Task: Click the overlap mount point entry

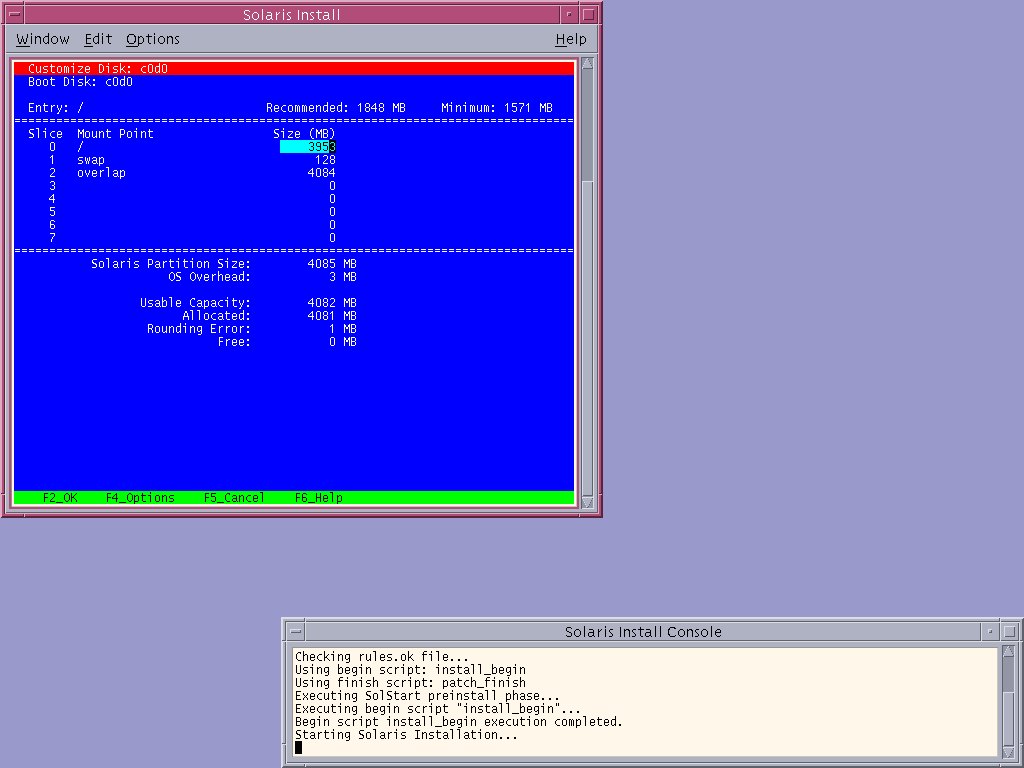Action: (x=101, y=173)
